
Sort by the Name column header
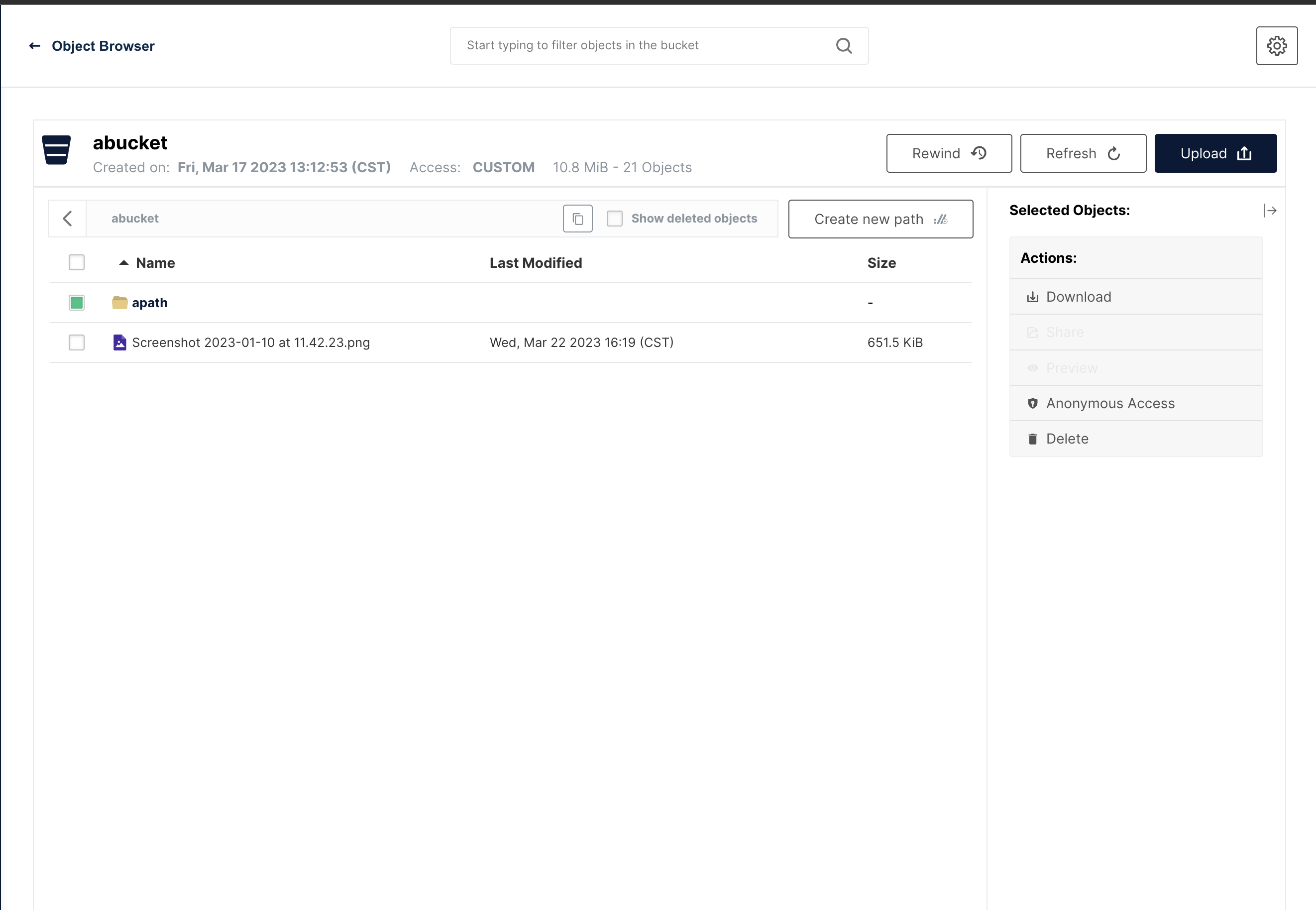156,263
